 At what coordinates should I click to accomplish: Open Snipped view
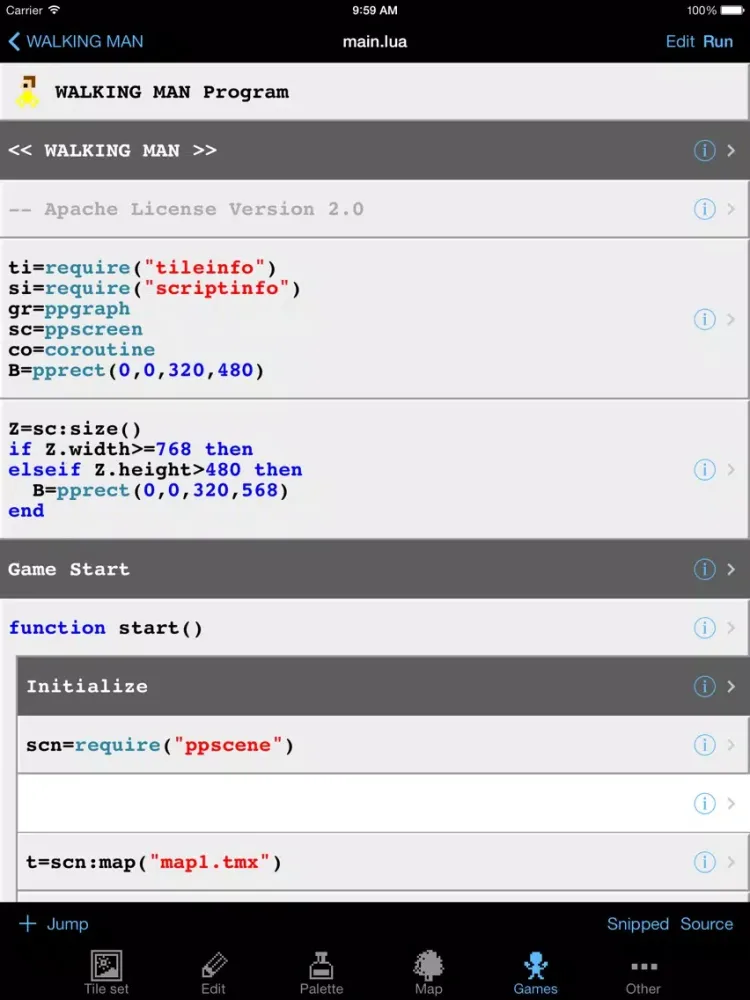[638, 923]
